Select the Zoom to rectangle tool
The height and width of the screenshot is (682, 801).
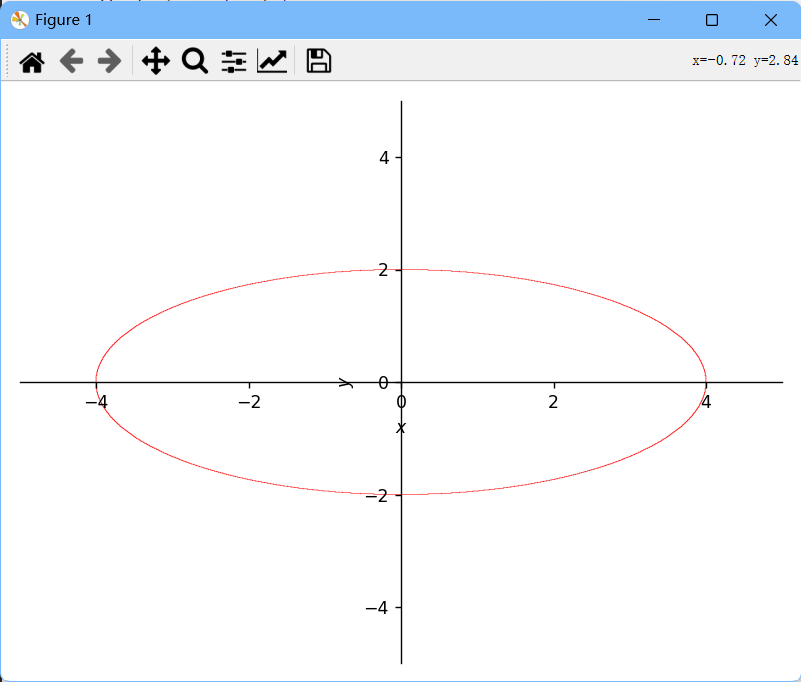click(x=195, y=61)
